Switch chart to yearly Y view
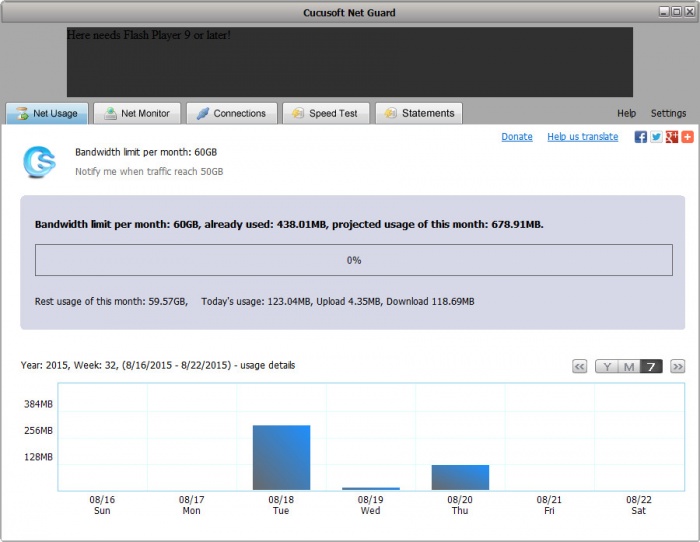The height and width of the screenshot is (542, 700). (x=607, y=367)
